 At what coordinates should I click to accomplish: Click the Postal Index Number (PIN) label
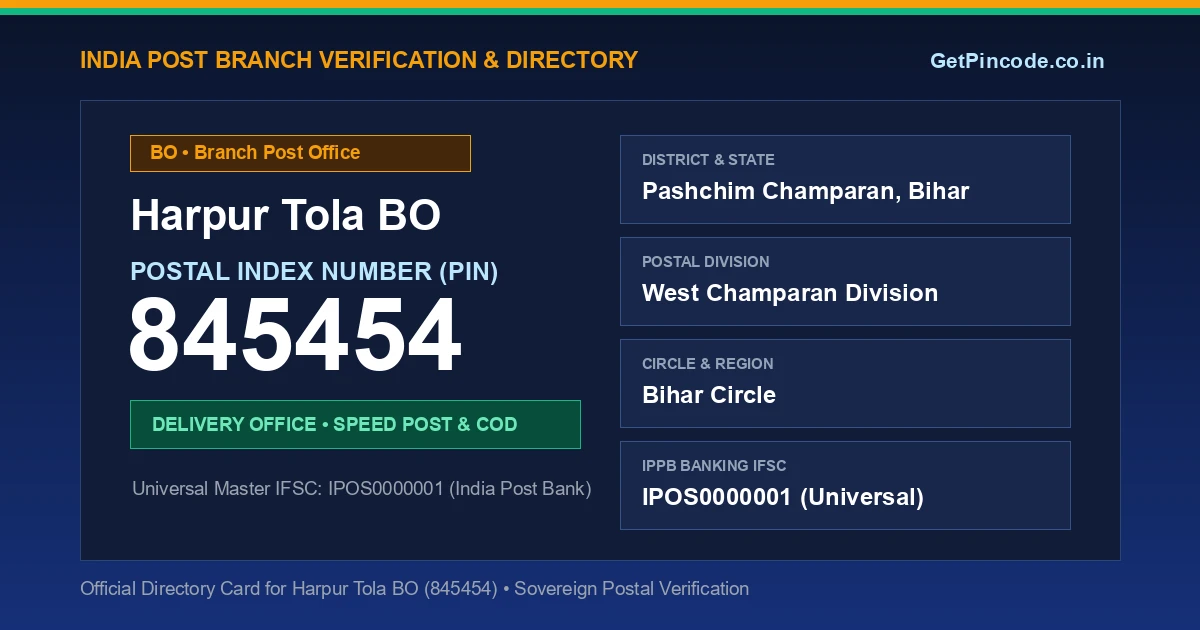[314, 271]
